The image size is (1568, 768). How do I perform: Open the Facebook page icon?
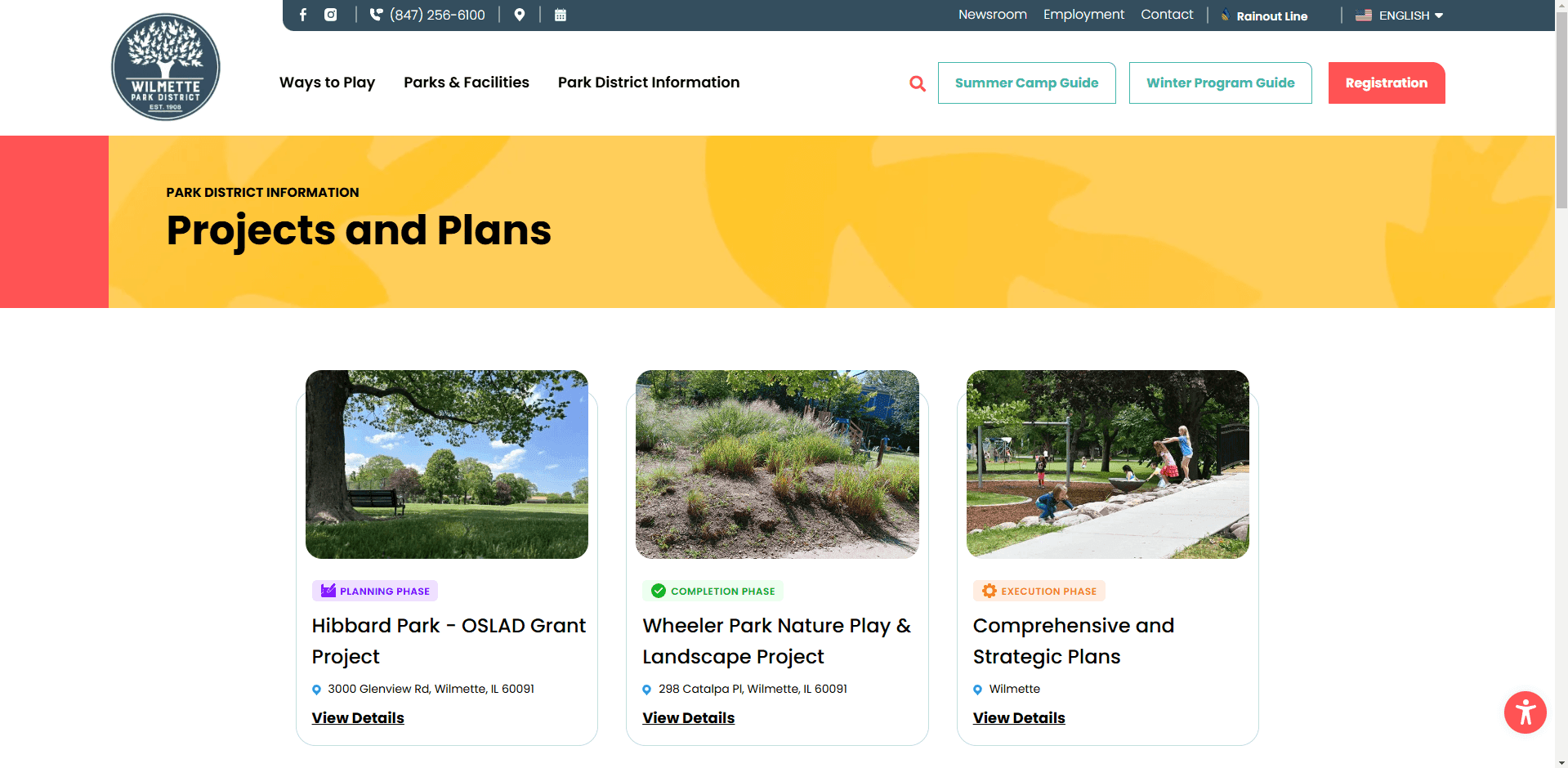(x=303, y=15)
